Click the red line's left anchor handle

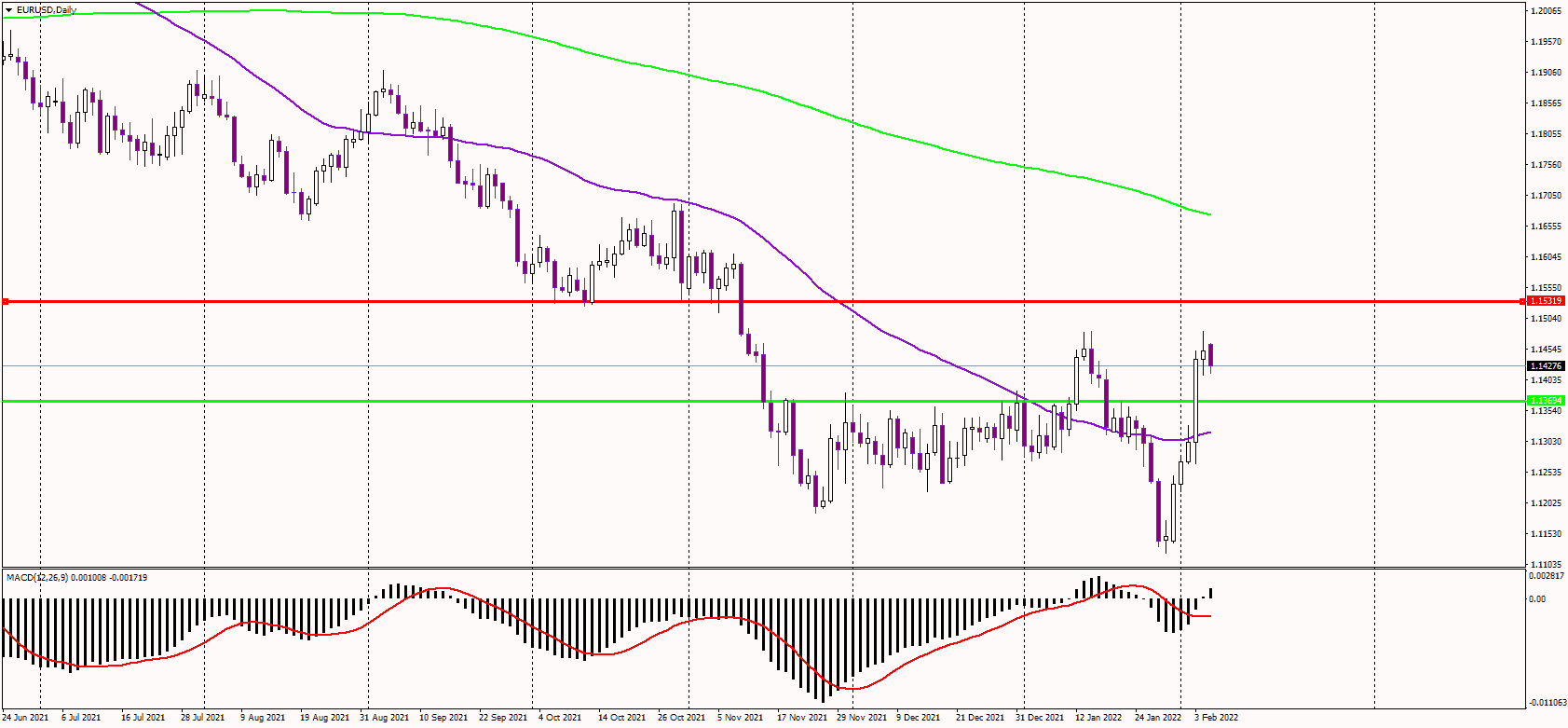(x=6, y=302)
